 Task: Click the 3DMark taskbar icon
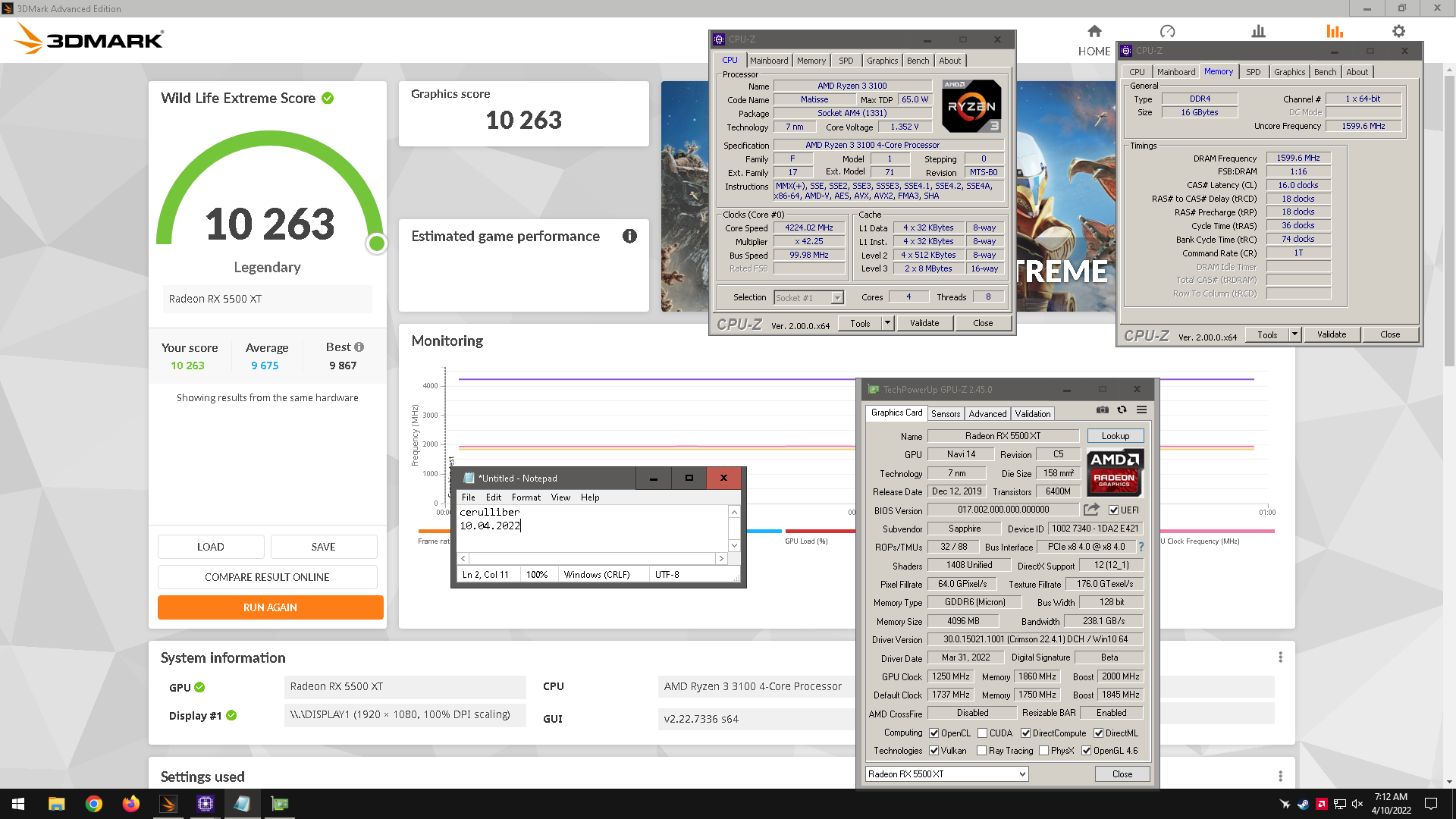[x=168, y=804]
